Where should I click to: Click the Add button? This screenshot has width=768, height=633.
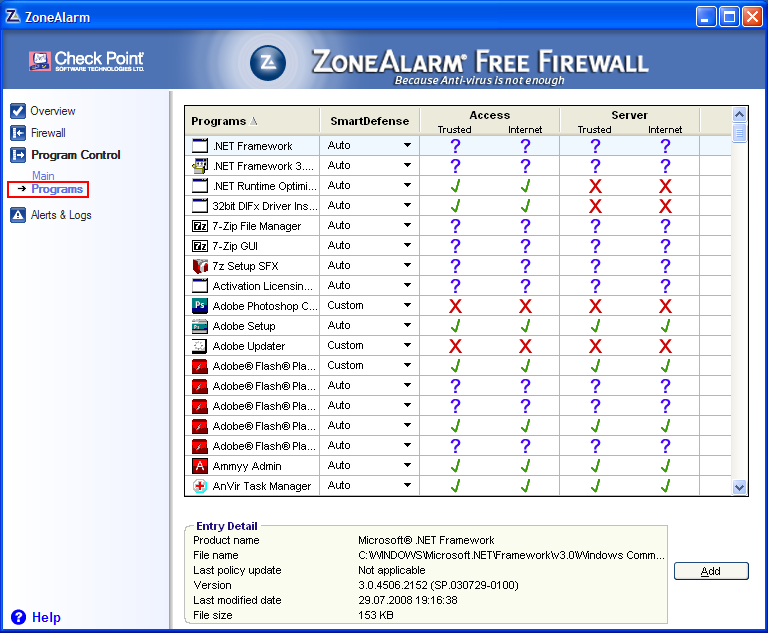[711, 571]
